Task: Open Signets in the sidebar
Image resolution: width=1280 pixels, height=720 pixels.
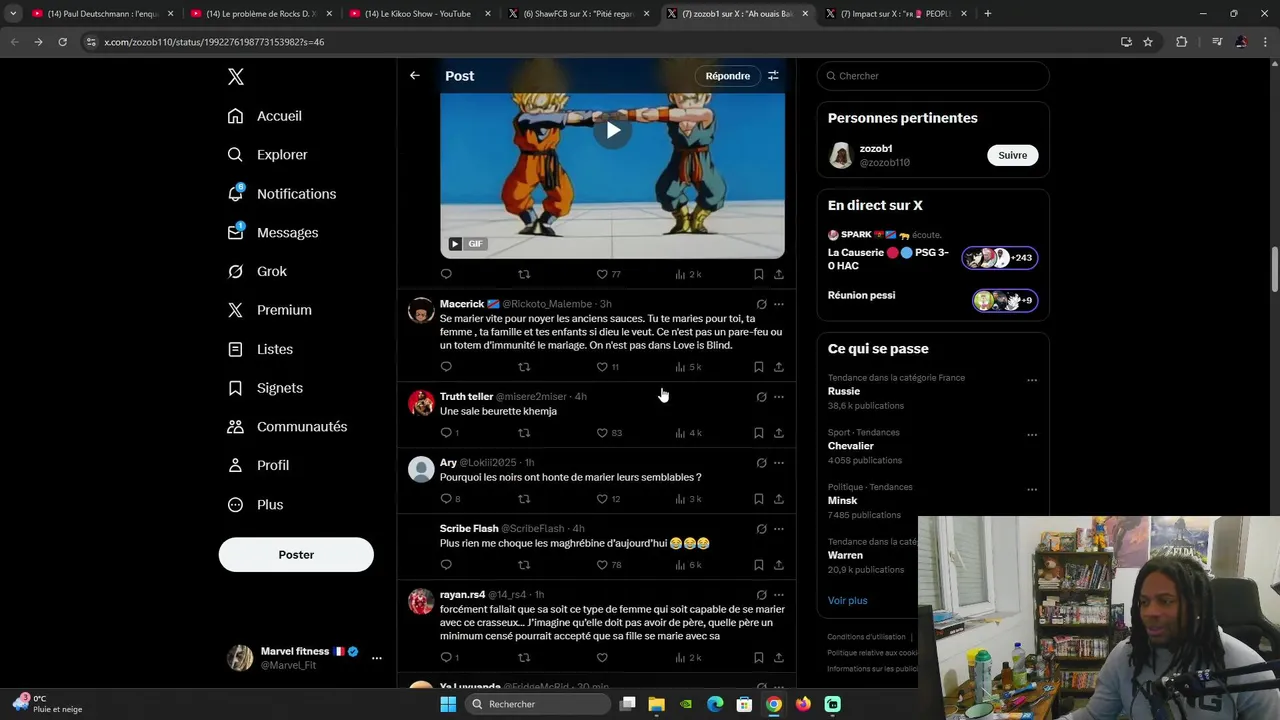Action: point(265,388)
